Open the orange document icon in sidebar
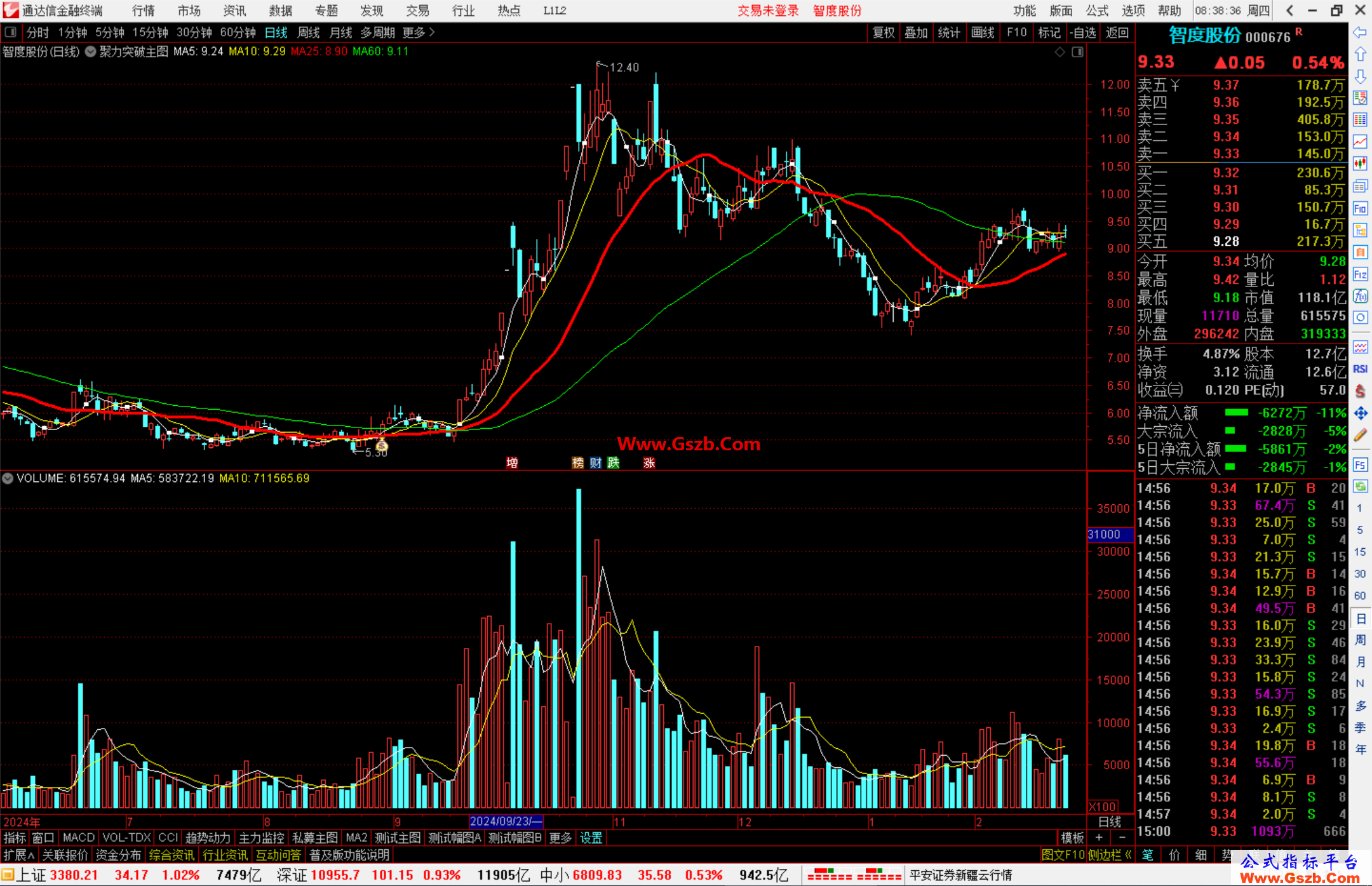Screen dimensions: 1372x886 click(x=1360, y=252)
